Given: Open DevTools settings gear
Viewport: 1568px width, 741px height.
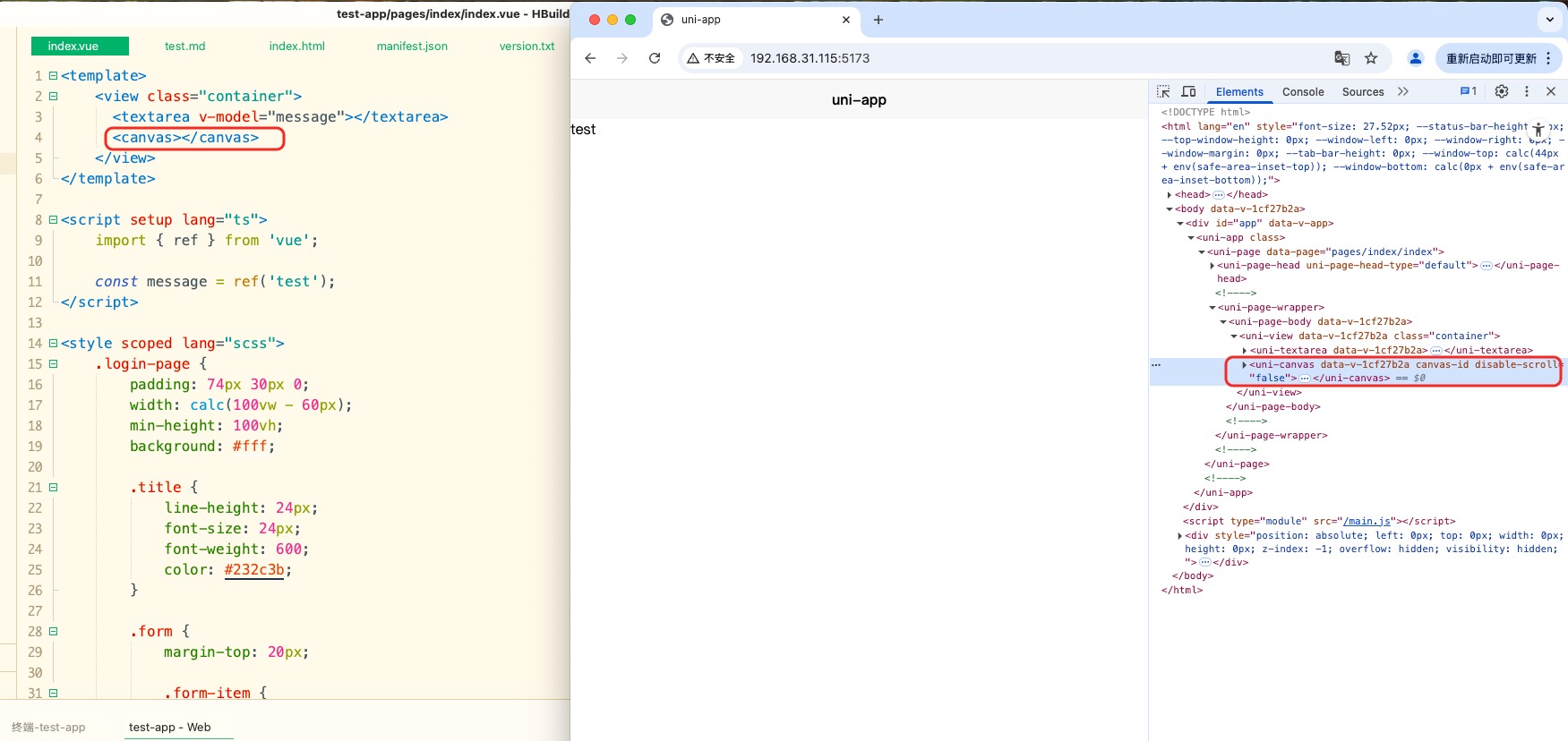Looking at the screenshot, I should pos(1502,91).
